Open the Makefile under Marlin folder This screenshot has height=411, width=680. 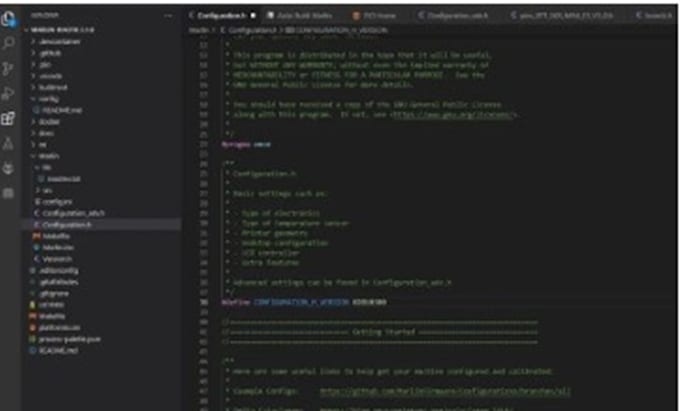pyautogui.click(x=56, y=236)
